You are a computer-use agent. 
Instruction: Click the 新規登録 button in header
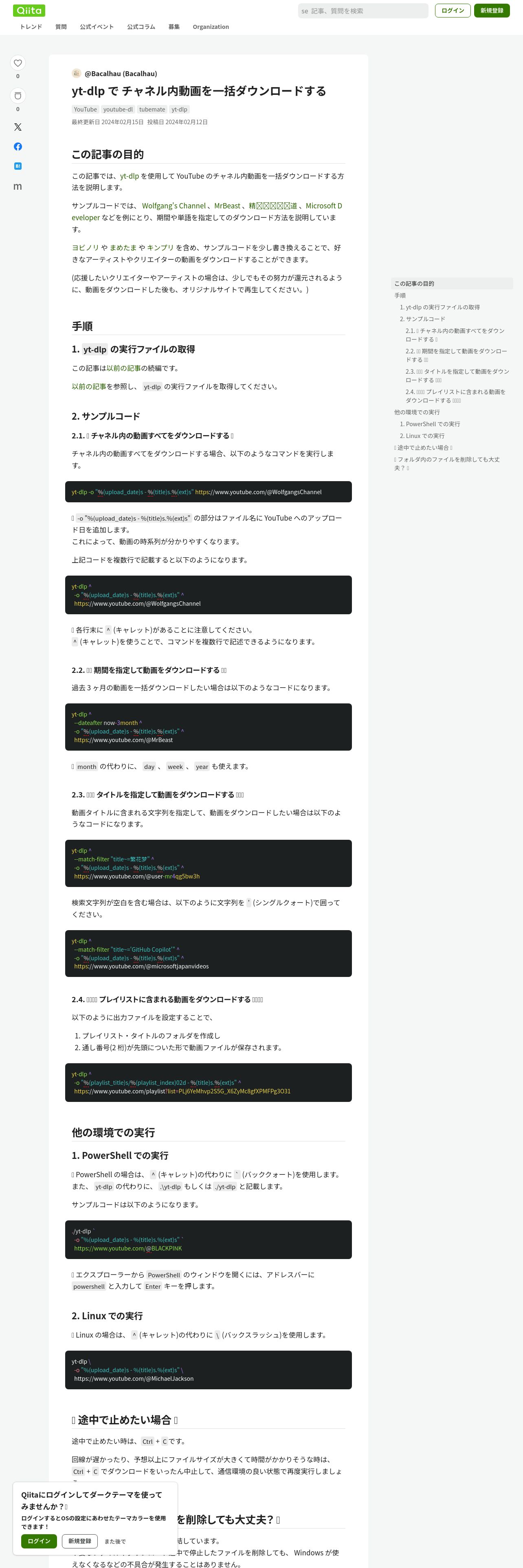tap(492, 10)
